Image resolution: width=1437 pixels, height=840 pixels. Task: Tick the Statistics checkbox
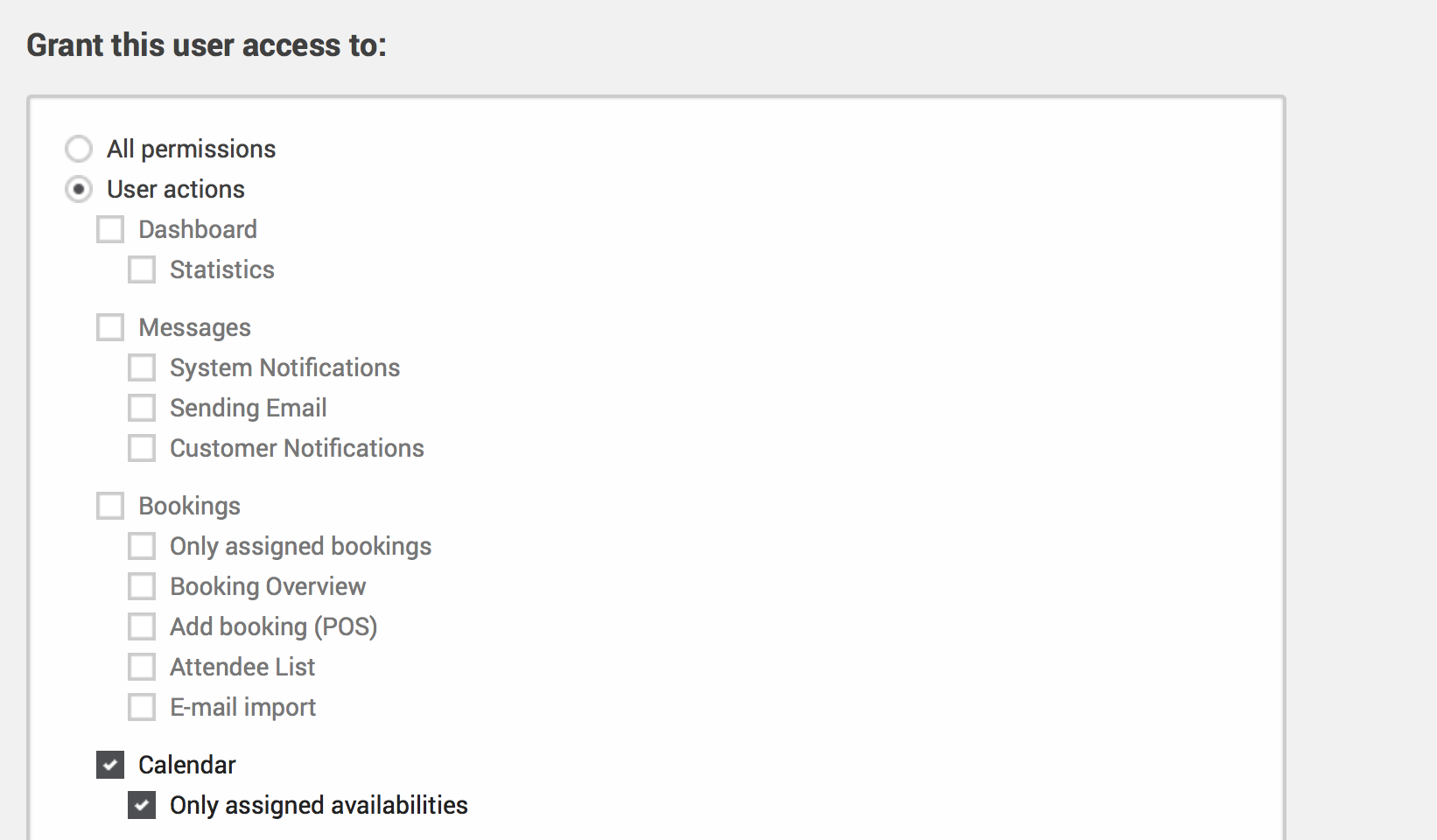tap(142, 269)
